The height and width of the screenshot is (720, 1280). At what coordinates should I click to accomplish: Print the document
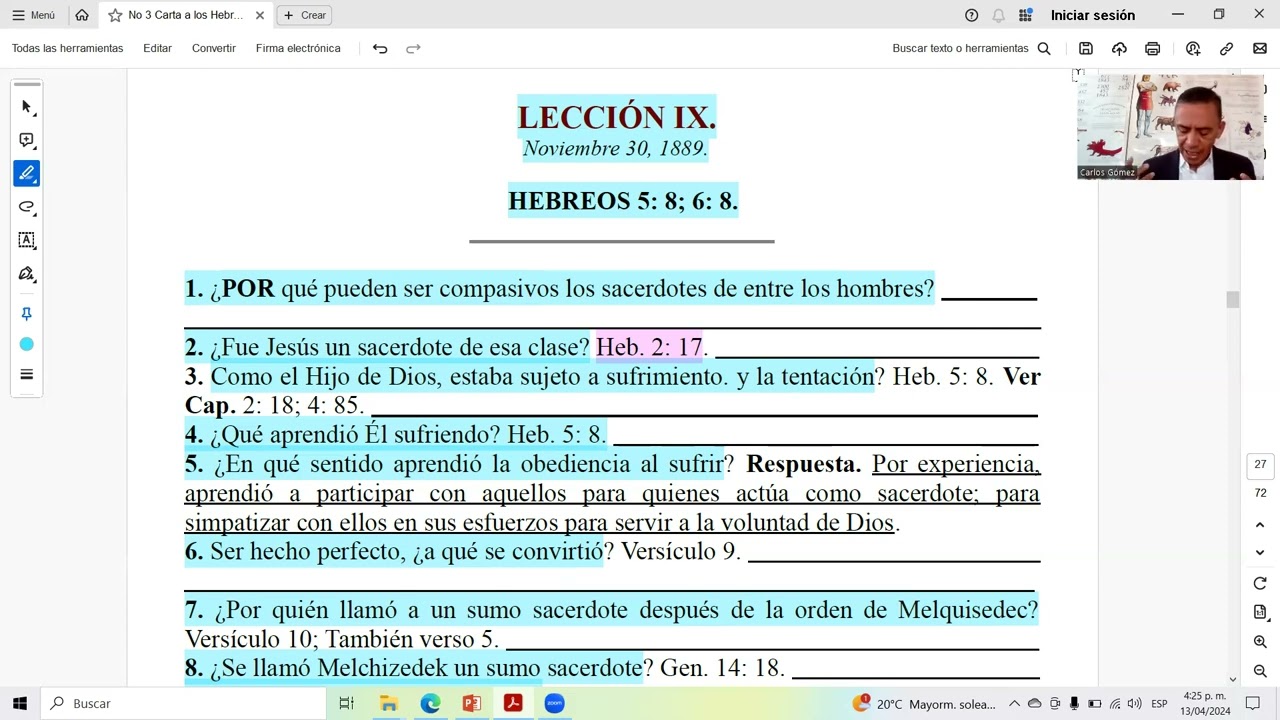[x=1152, y=48]
